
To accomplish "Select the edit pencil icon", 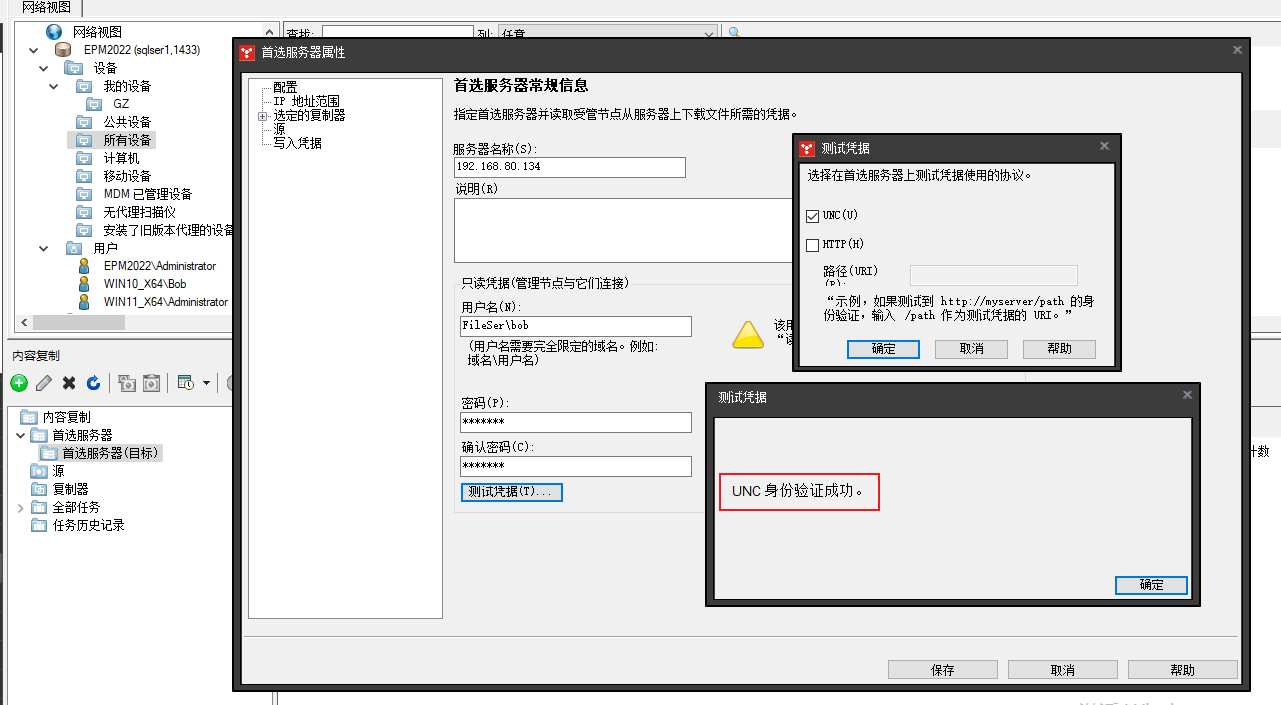I will (43, 383).
